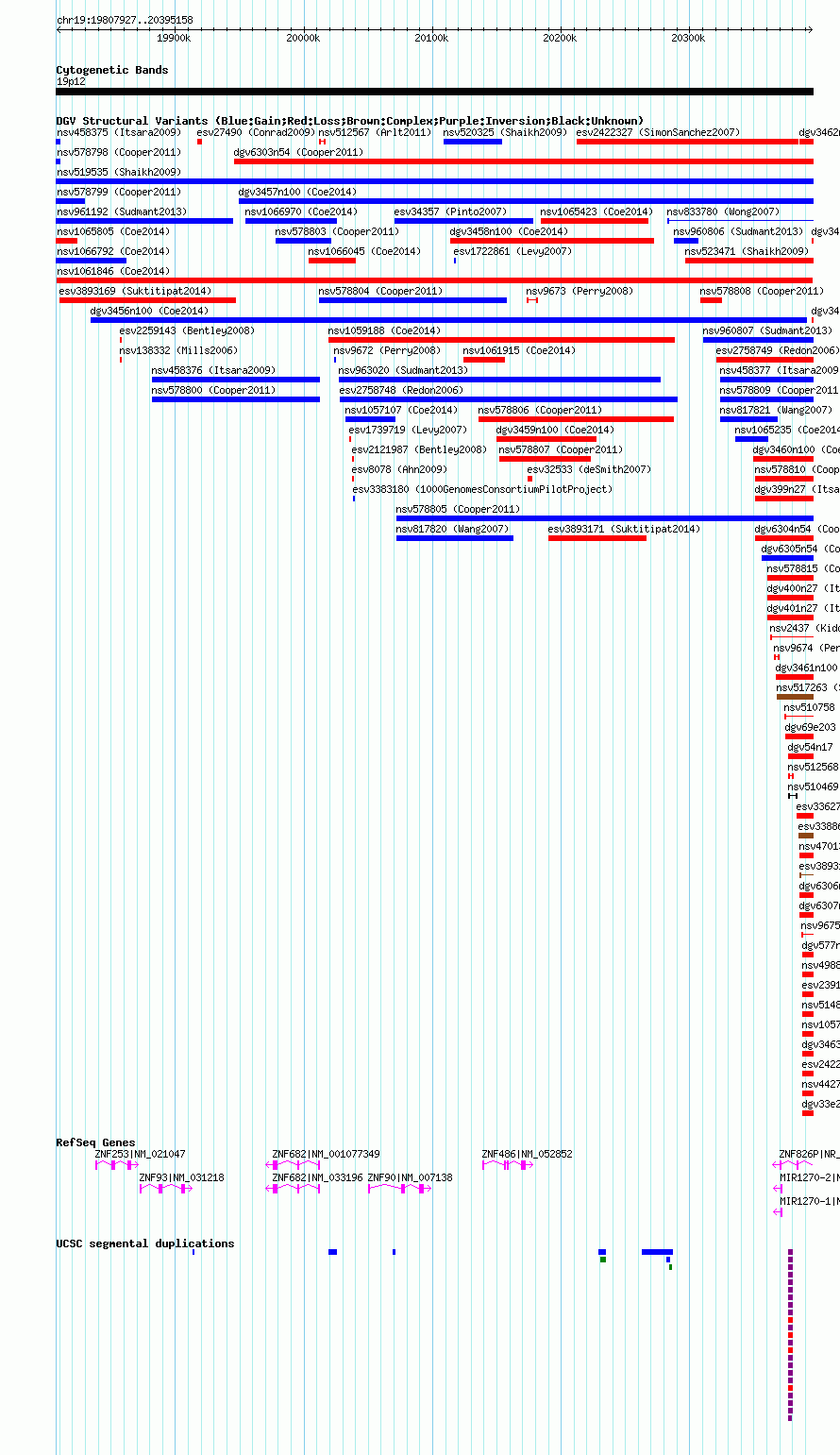Open the nsv1065423 (Coe2014) label
This screenshot has height=1455, width=840.
click(x=596, y=211)
